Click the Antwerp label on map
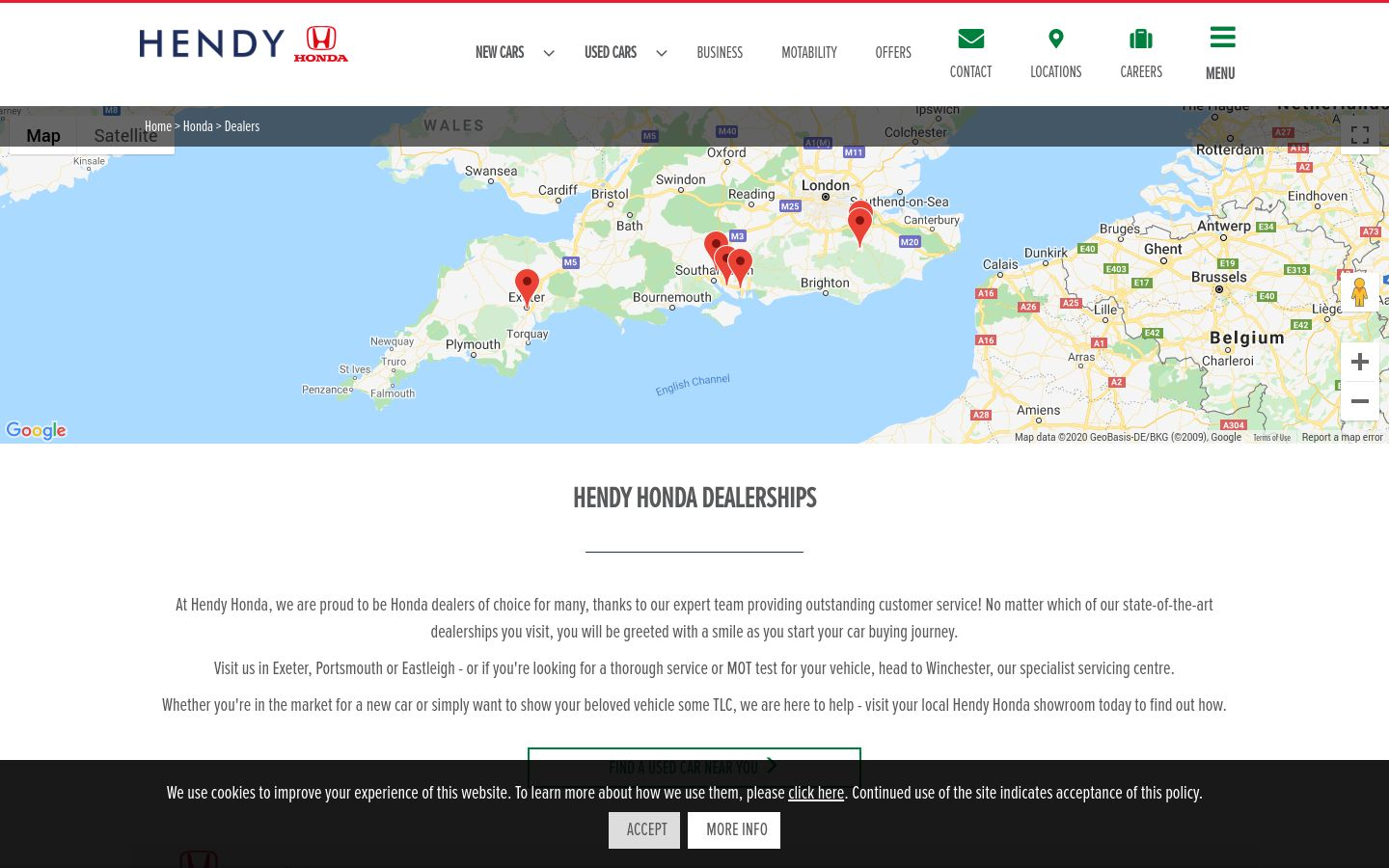The image size is (1389, 868). point(1223,227)
